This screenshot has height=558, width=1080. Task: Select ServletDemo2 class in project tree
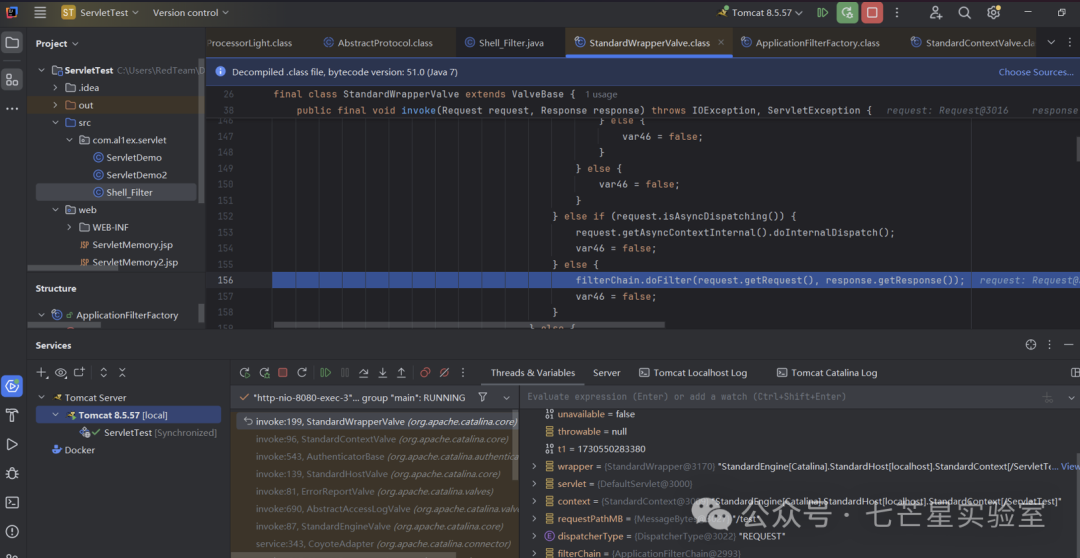(130, 175)
